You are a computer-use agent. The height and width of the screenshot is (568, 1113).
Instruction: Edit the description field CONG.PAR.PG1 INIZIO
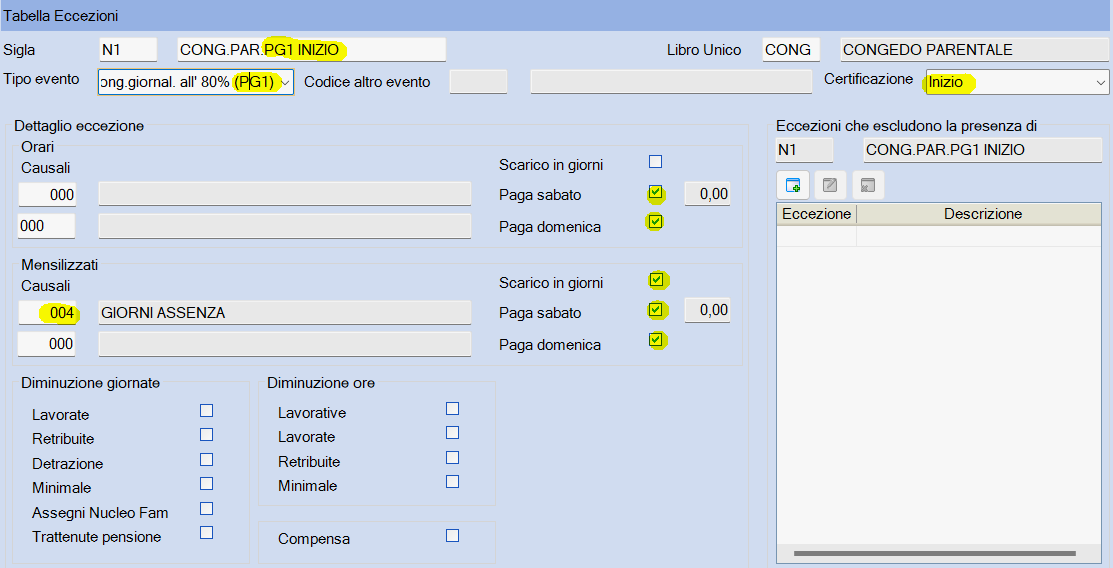(x=312, y=50)
